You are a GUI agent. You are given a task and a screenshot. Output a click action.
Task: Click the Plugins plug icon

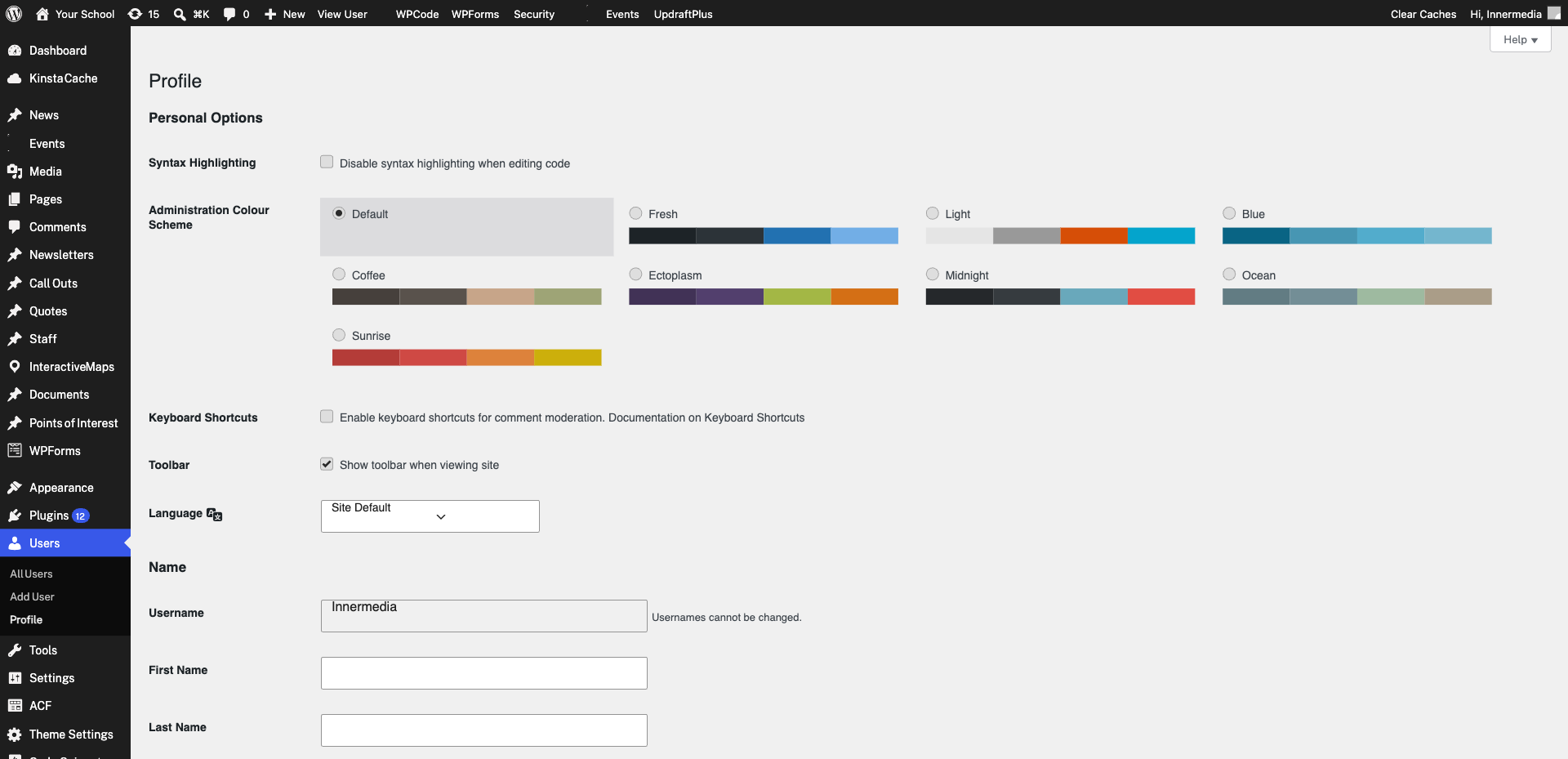[15, 516]
